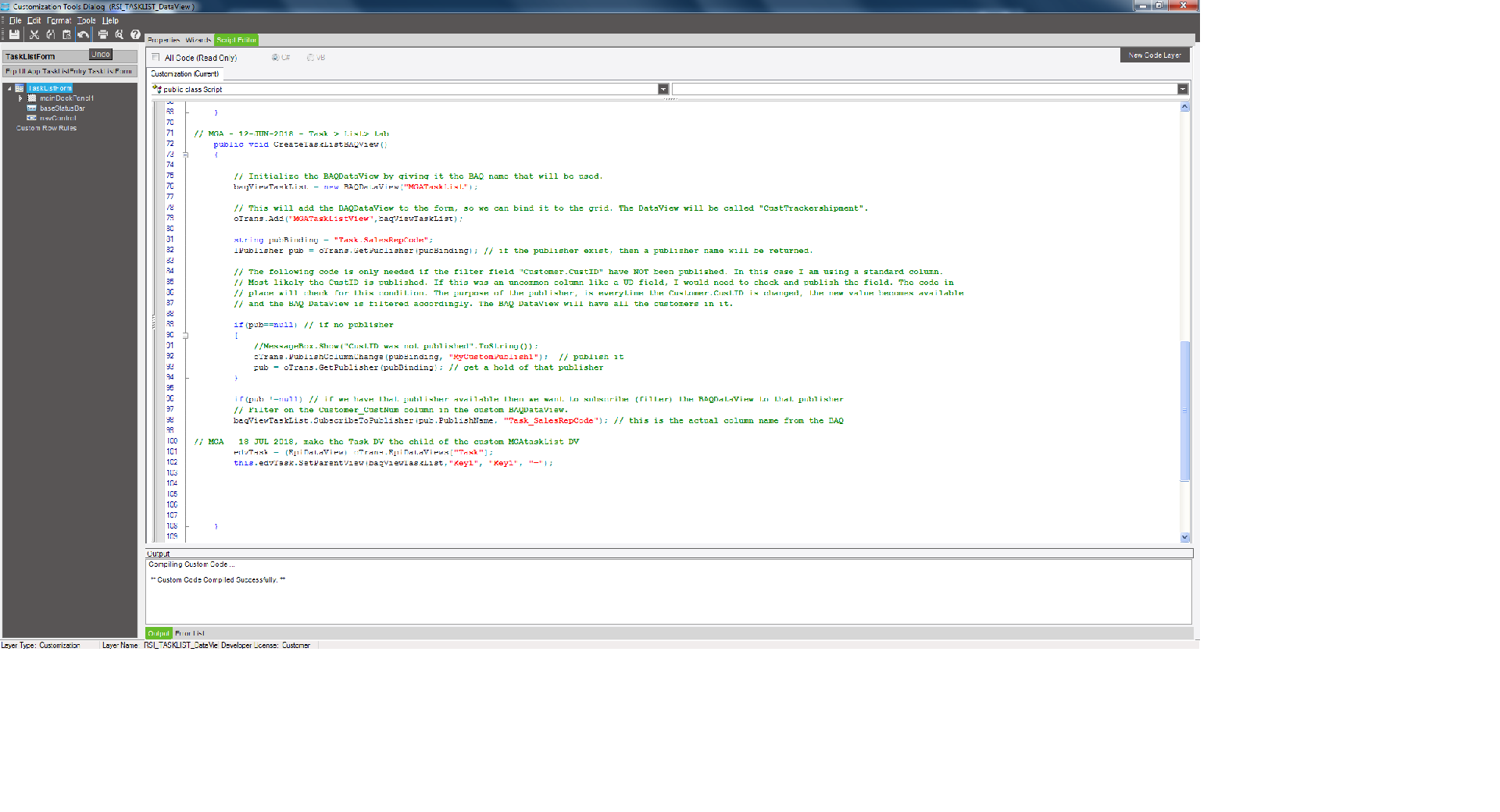Viewport: 1500px width, 812px height.
Task: Switch to the Wizards tab
Action: (198, 40)
